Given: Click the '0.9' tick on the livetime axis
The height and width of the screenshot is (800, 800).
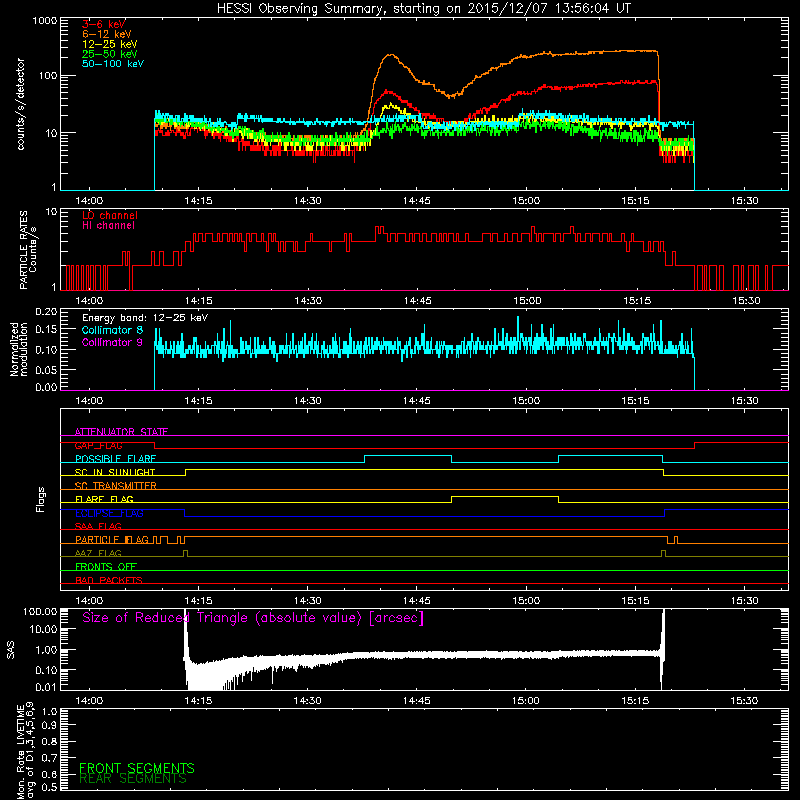Looking at the screenshot, I should (49, 726).
